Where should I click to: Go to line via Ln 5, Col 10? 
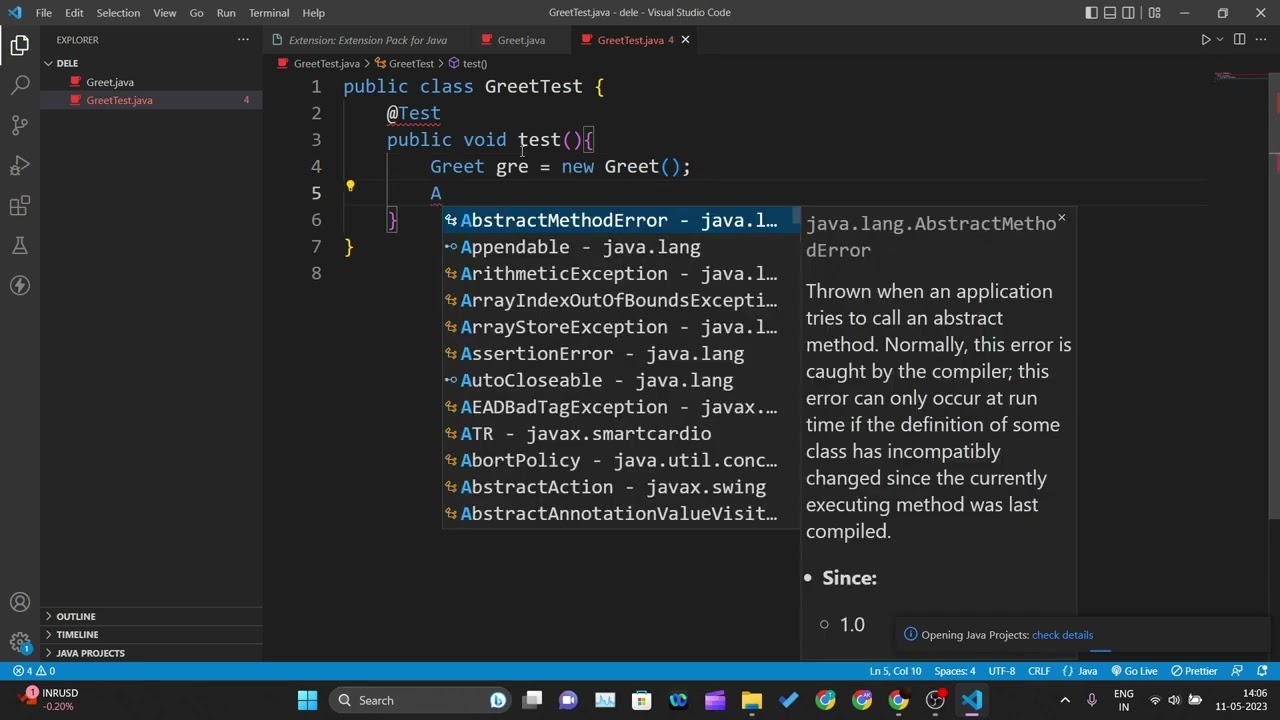(895, 671)
